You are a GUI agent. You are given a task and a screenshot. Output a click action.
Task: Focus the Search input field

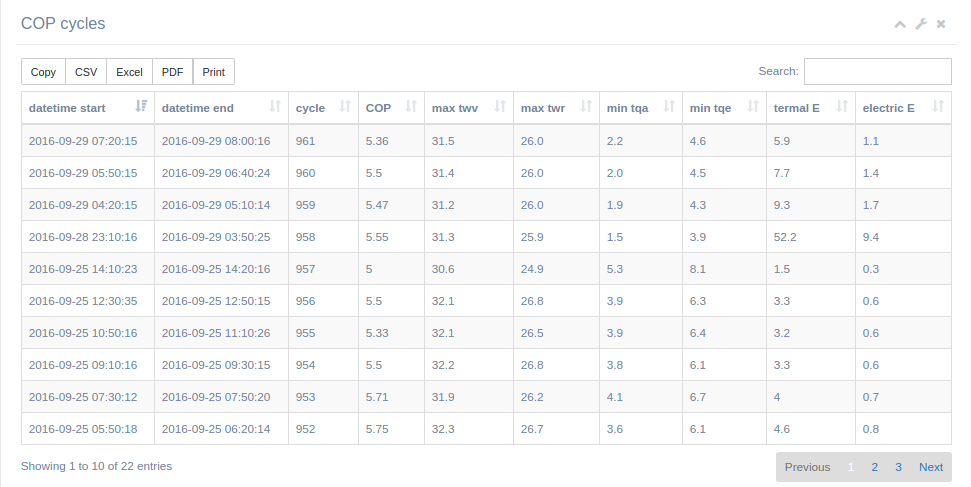[877, 71]
